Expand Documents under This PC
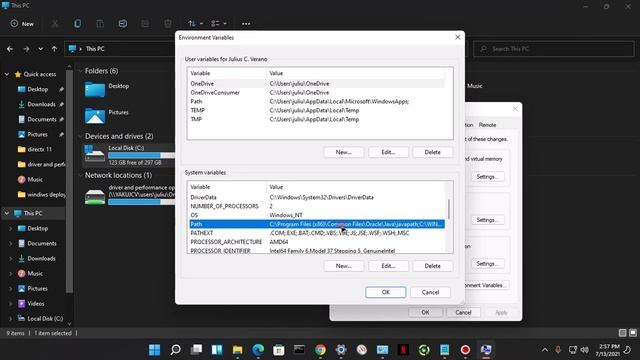 coord(11,244)
